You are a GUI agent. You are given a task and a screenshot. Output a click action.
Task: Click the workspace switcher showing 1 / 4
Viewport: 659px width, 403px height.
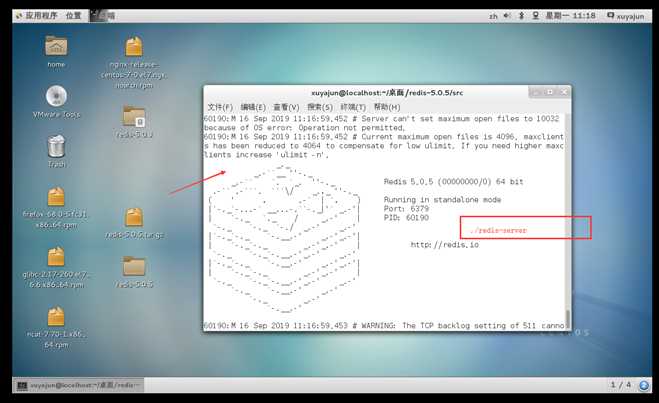pyautogui.click(x=621, y=385)
